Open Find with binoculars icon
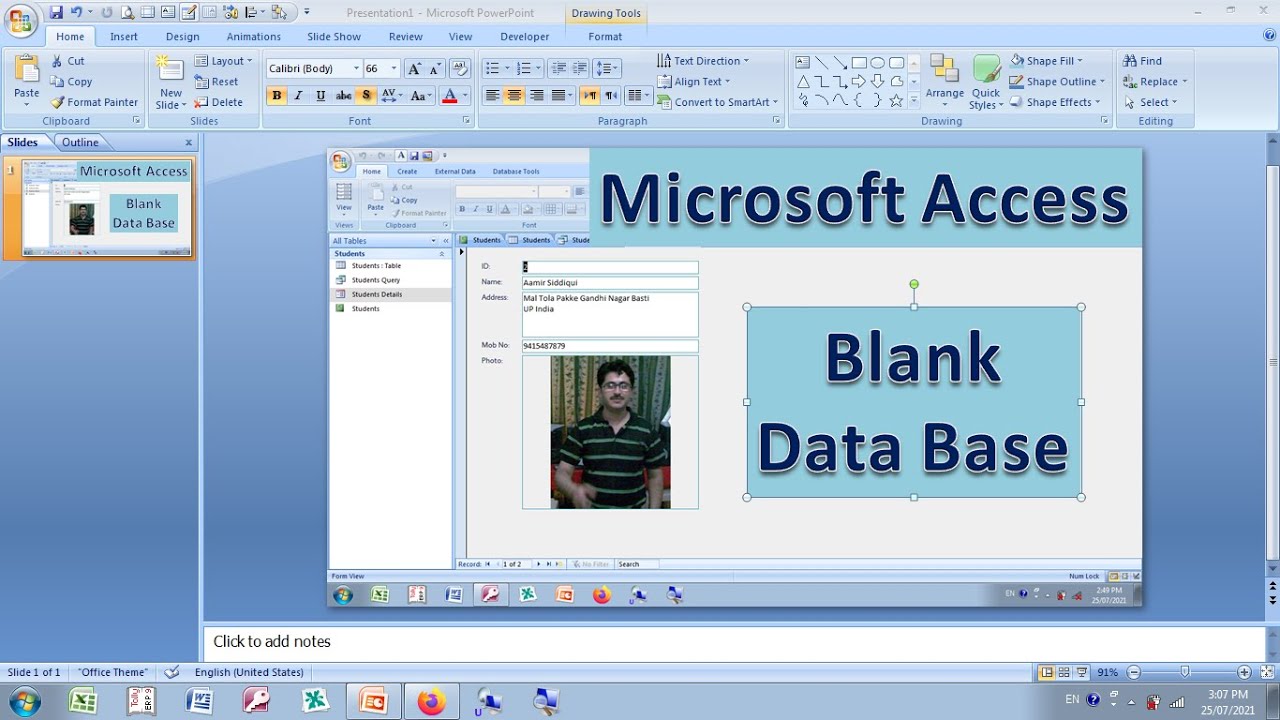 pos(1141,61)
